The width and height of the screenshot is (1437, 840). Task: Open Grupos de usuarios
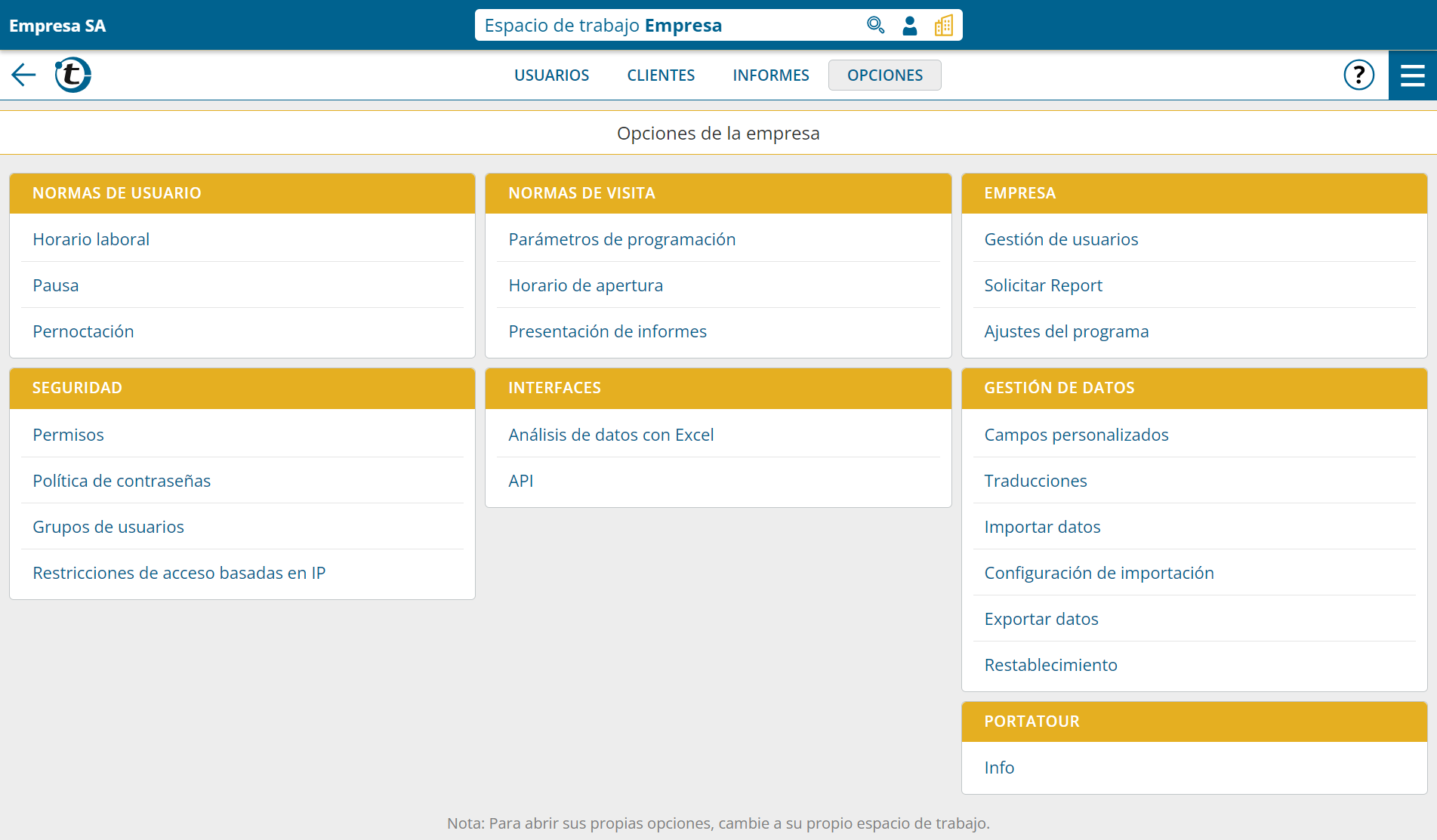[242, 527]
